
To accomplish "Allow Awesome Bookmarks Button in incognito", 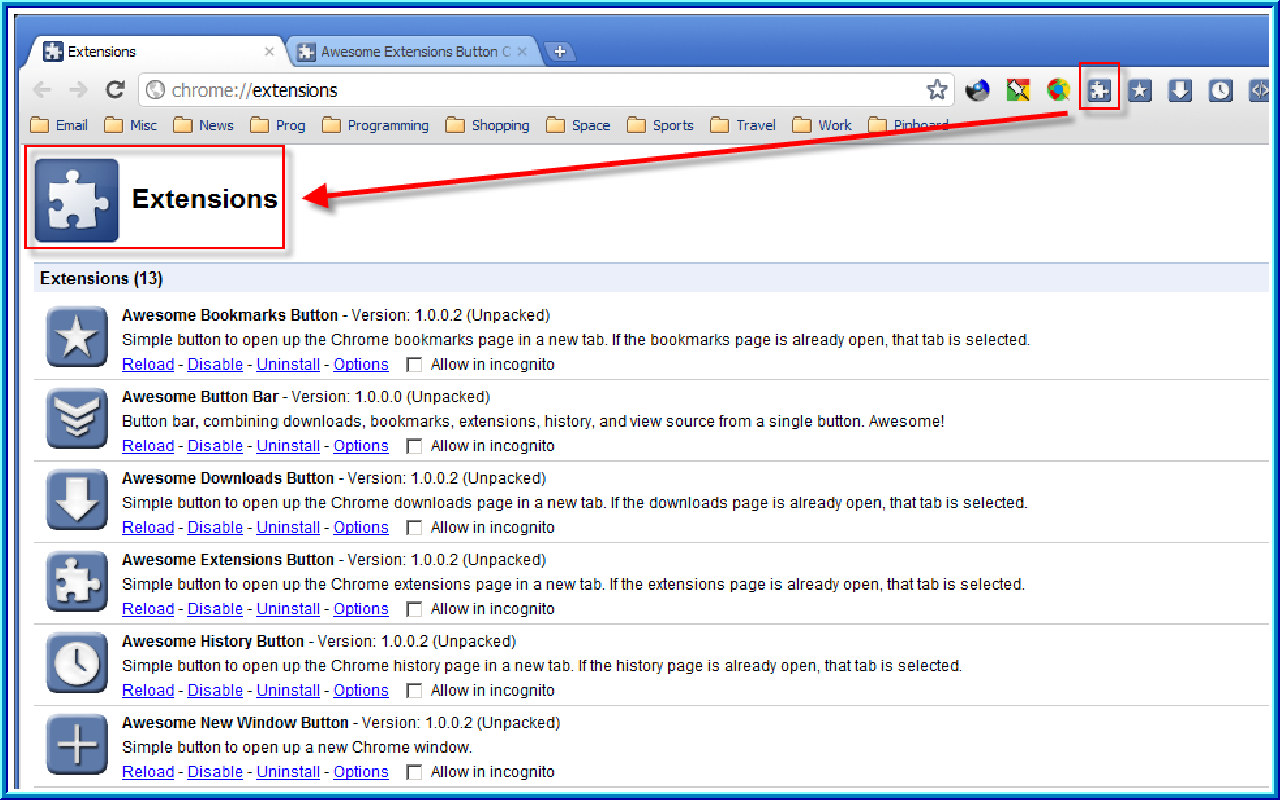I will (x=414, y=365).
